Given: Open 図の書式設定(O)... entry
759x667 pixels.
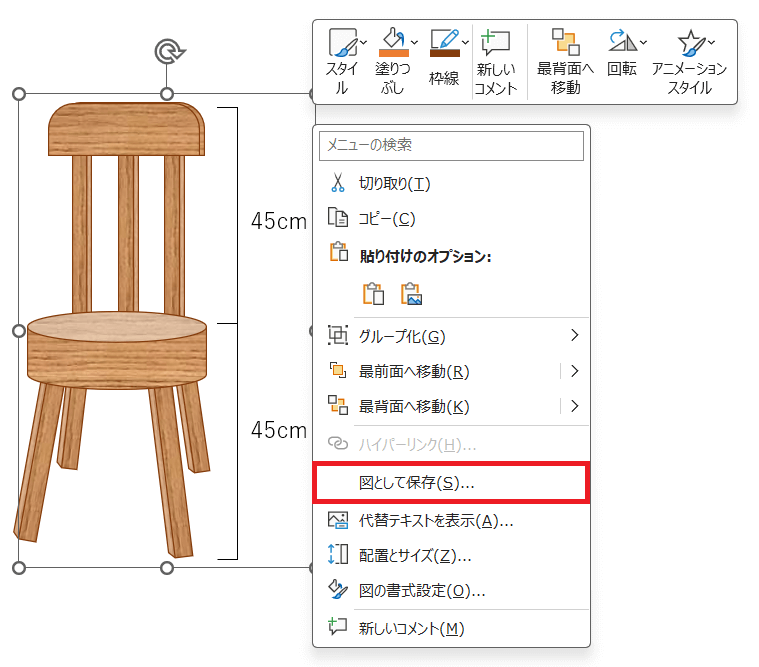Looking at the screenshot, I should (x=451, y=591).
